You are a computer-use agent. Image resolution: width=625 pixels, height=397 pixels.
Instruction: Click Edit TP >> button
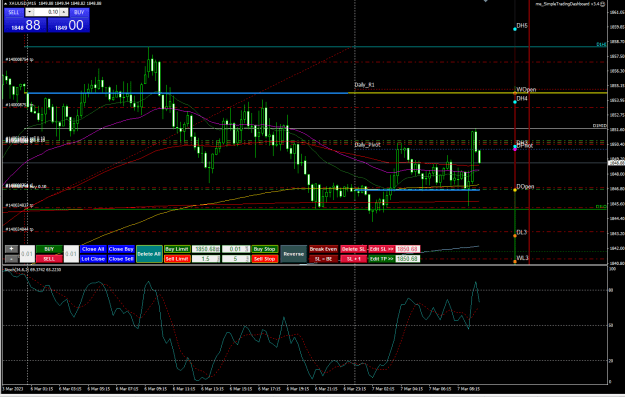381,259
